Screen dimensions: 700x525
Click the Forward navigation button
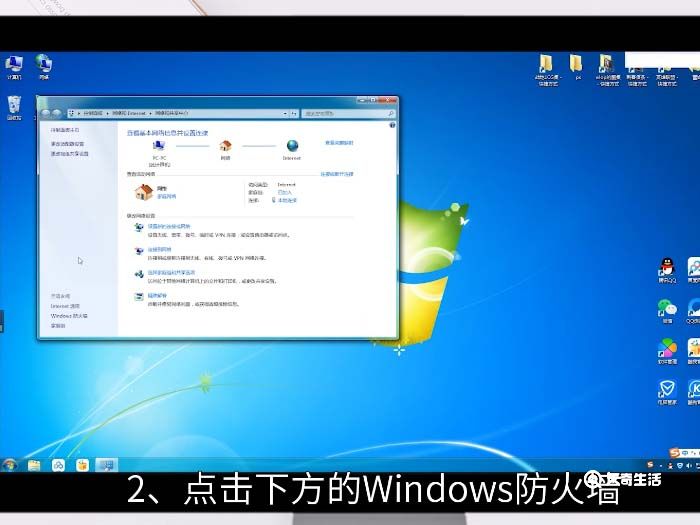(57, 113)
